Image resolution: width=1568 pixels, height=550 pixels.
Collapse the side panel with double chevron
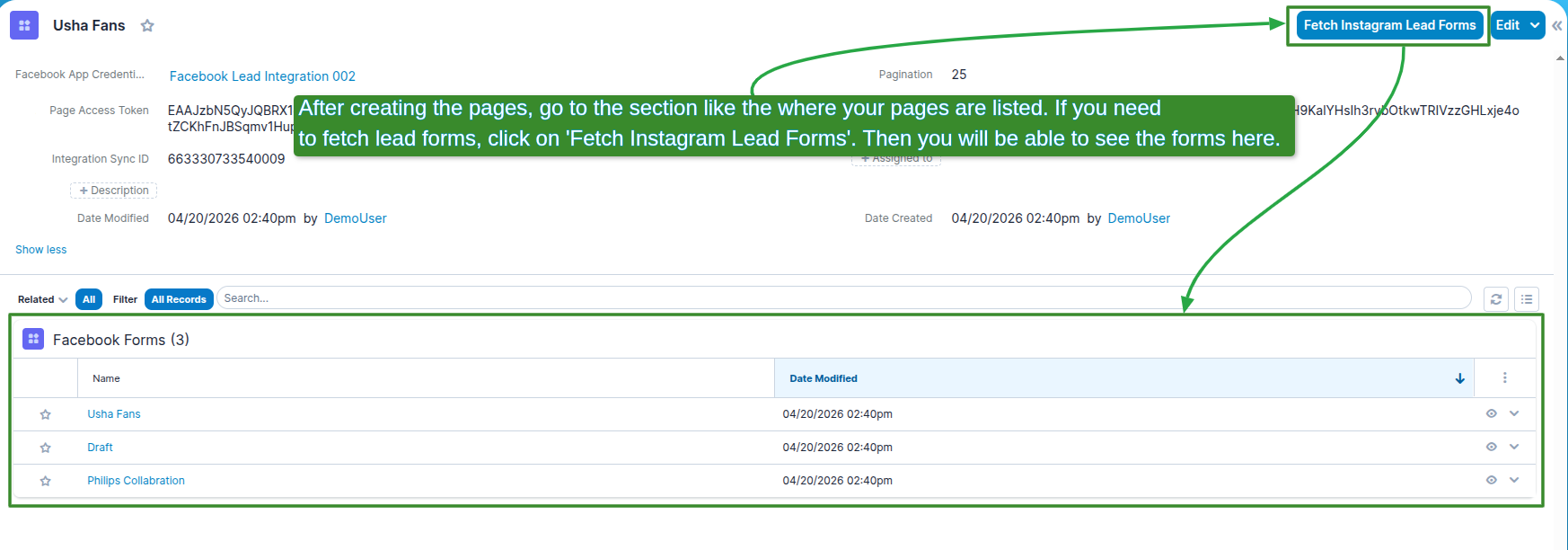point(1557,25)
